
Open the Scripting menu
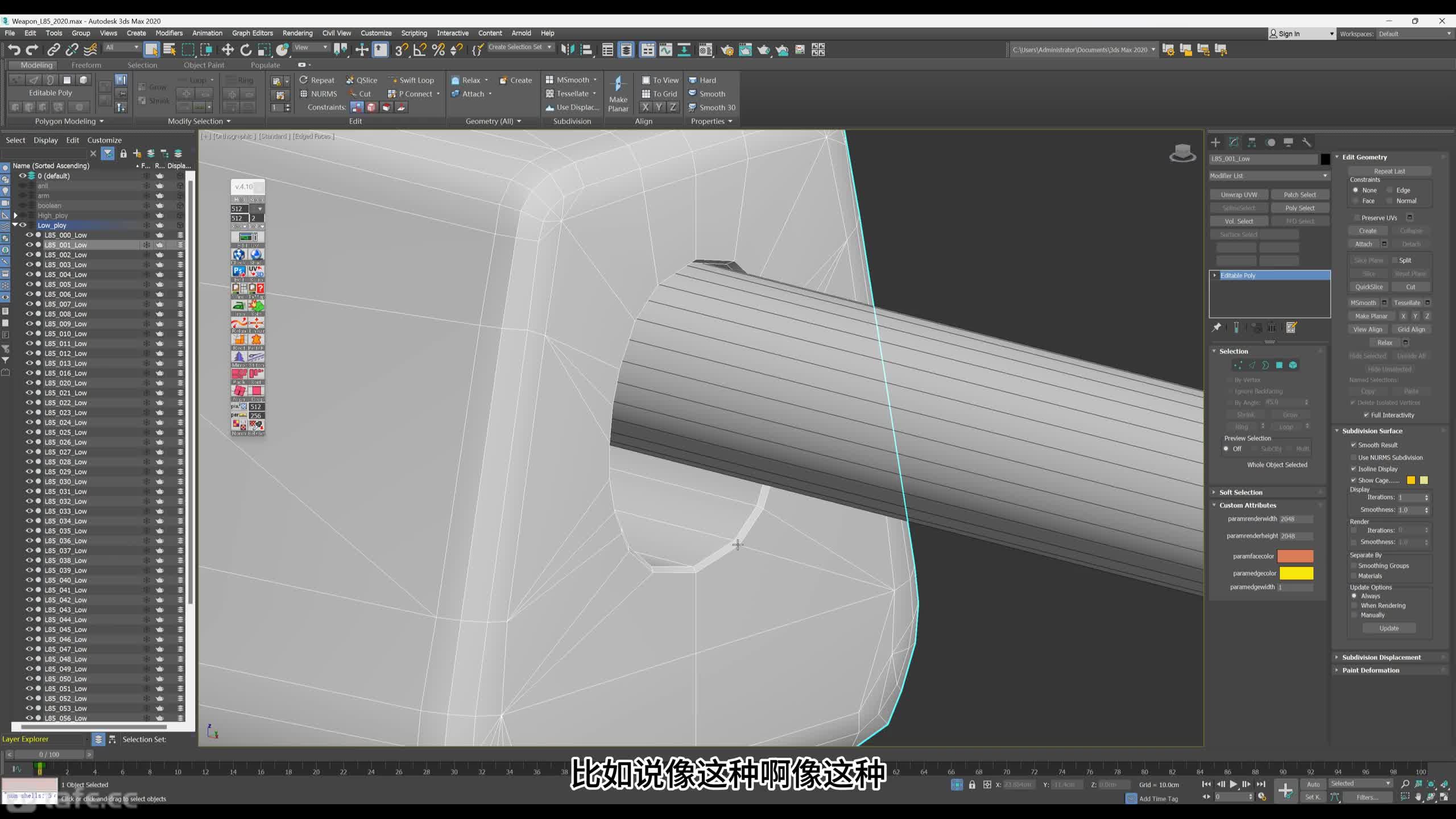click(x=414, y=33)
